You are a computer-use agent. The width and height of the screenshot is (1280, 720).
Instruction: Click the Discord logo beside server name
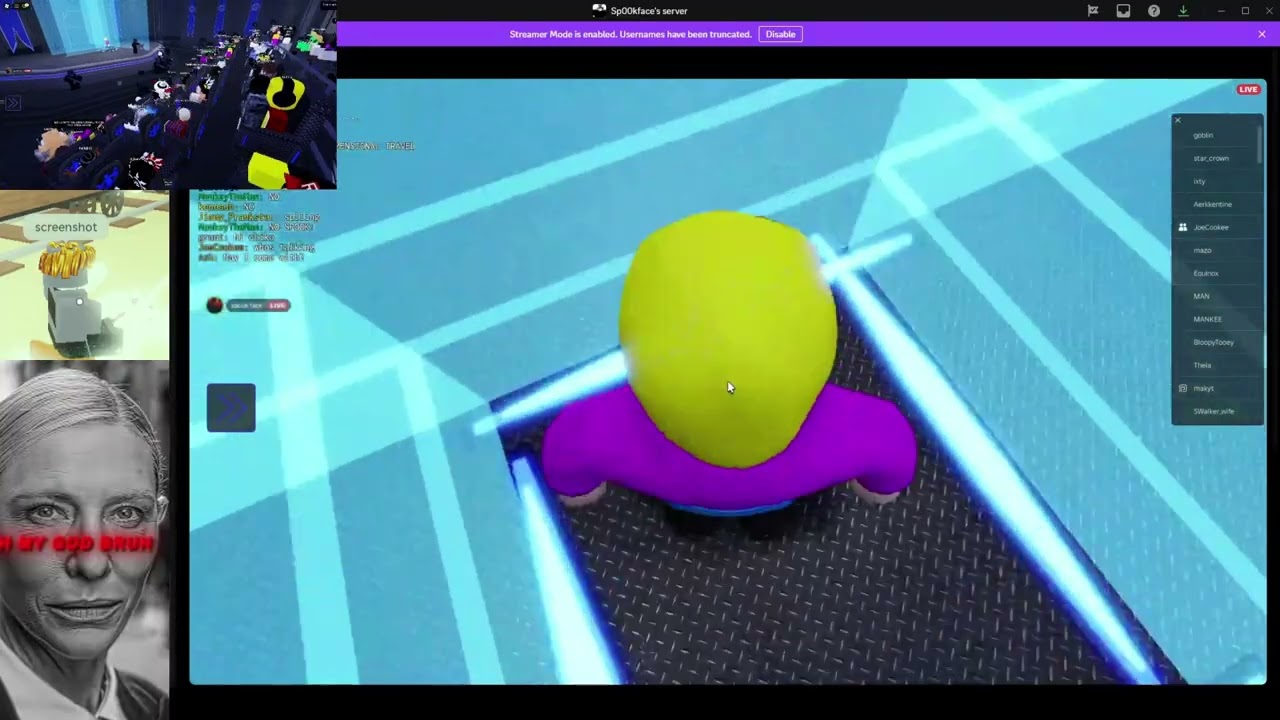(599, 11)
